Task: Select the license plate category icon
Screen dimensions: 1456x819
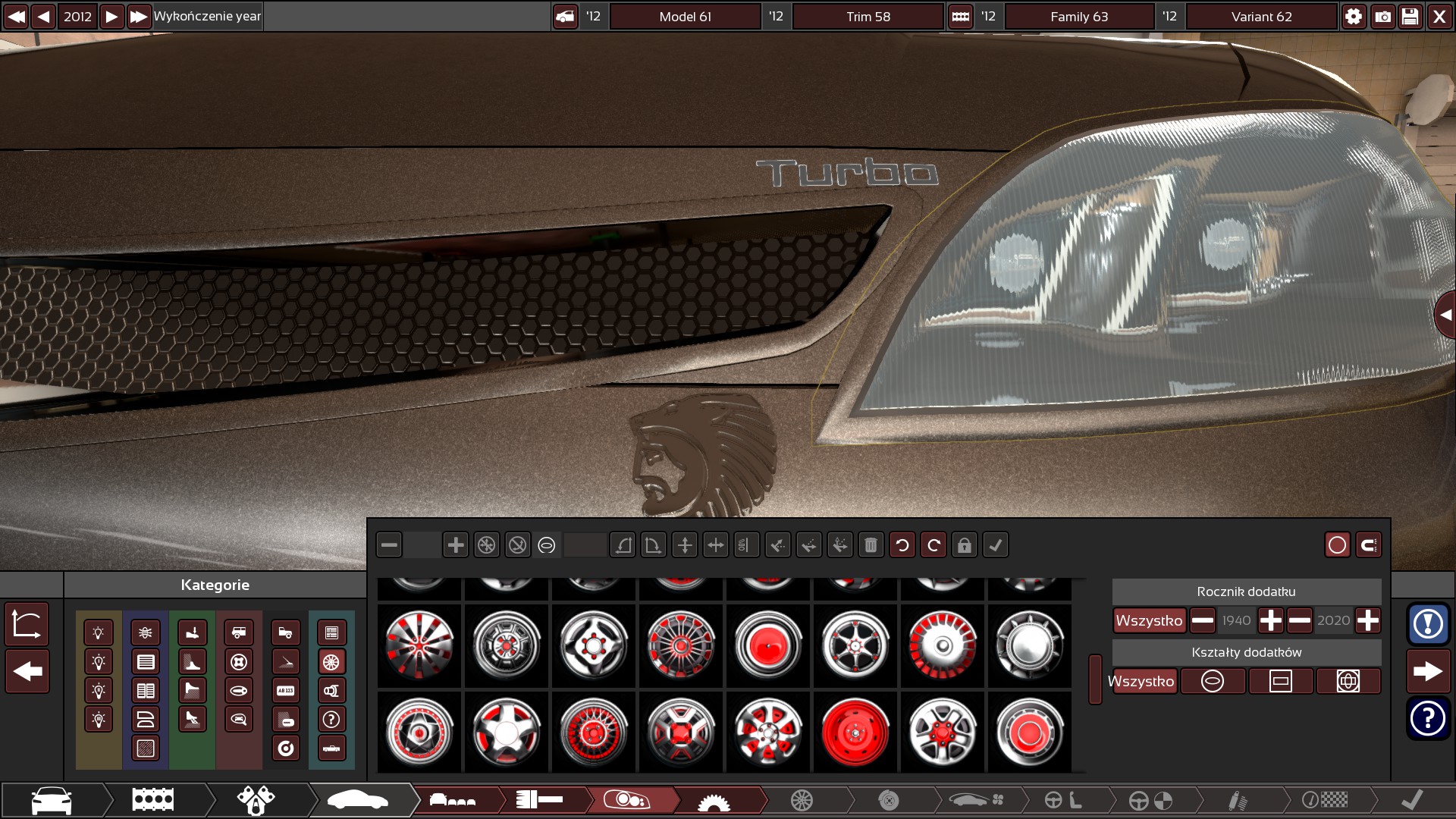Action: click(286, 691)
